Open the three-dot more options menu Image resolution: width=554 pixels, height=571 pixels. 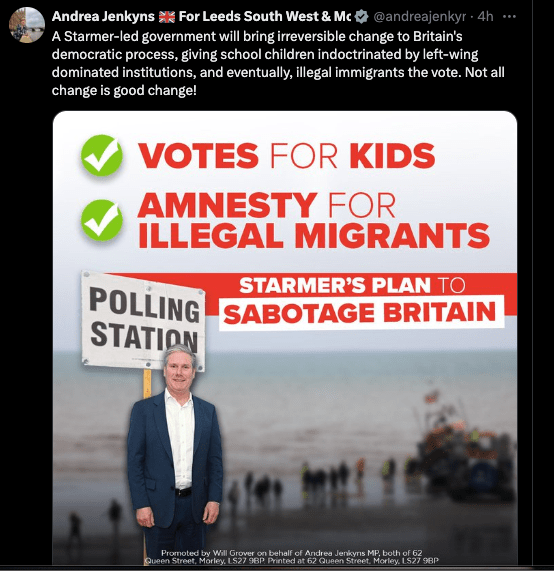click(509, 16)
